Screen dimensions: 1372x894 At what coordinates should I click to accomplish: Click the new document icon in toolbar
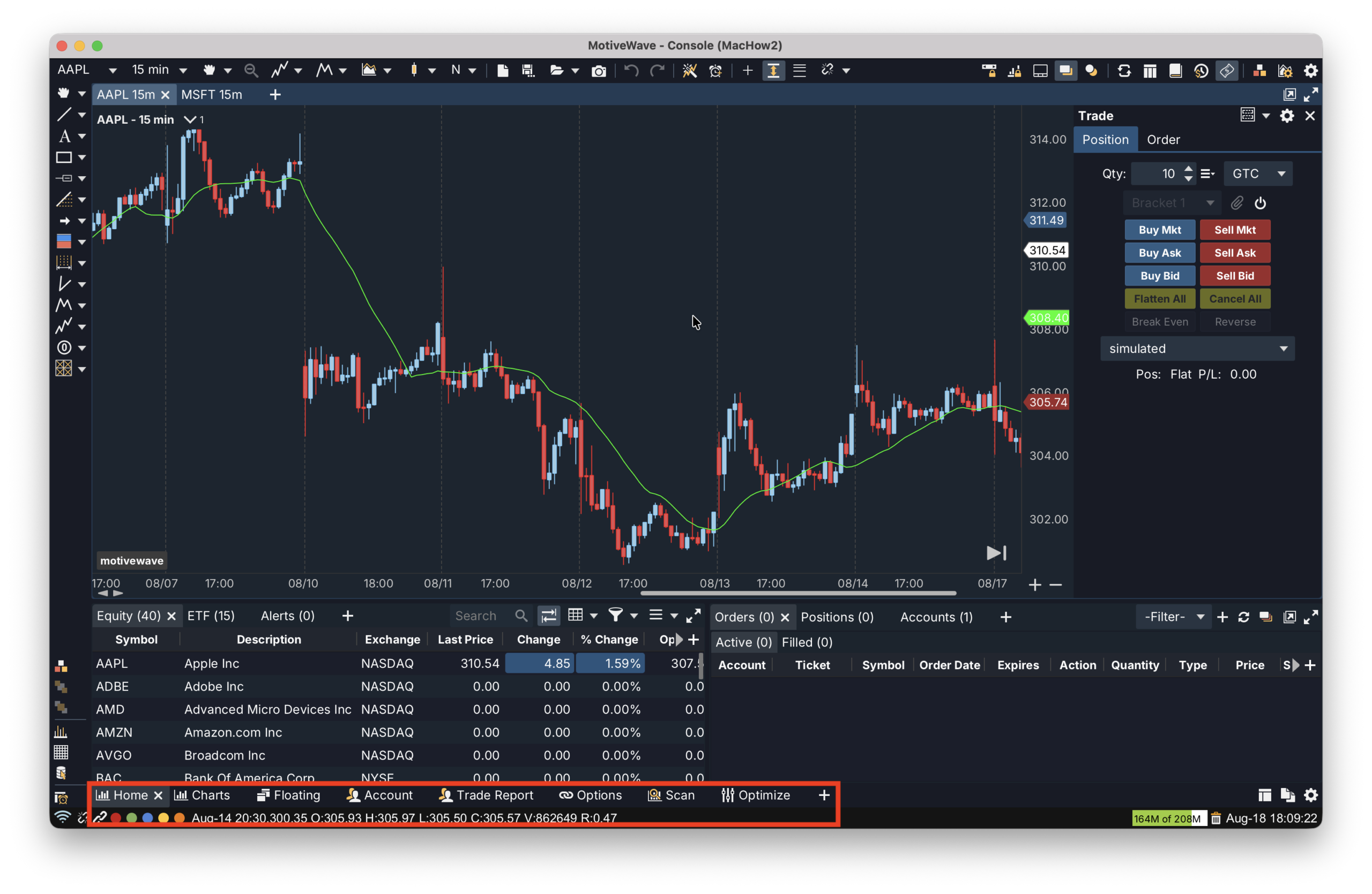pyautogui.click(x=503, y=70)
